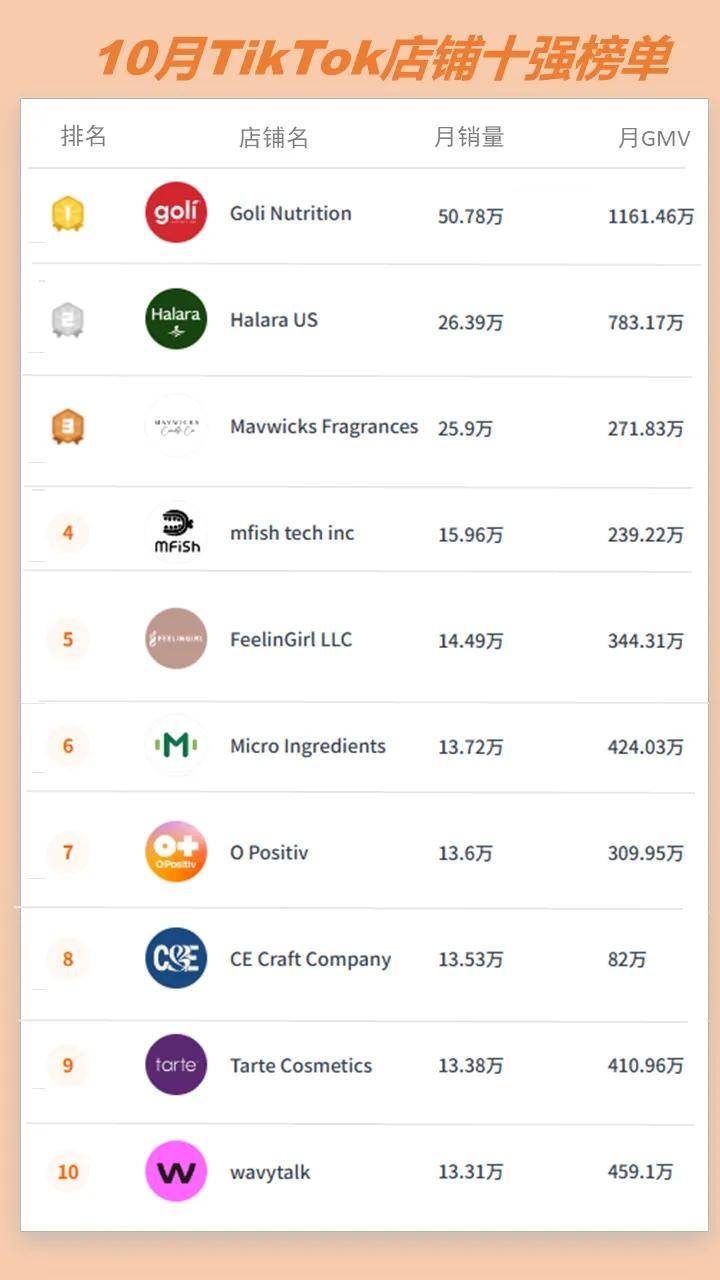Click the bronze rank 3 medal badge

(68, 427)
